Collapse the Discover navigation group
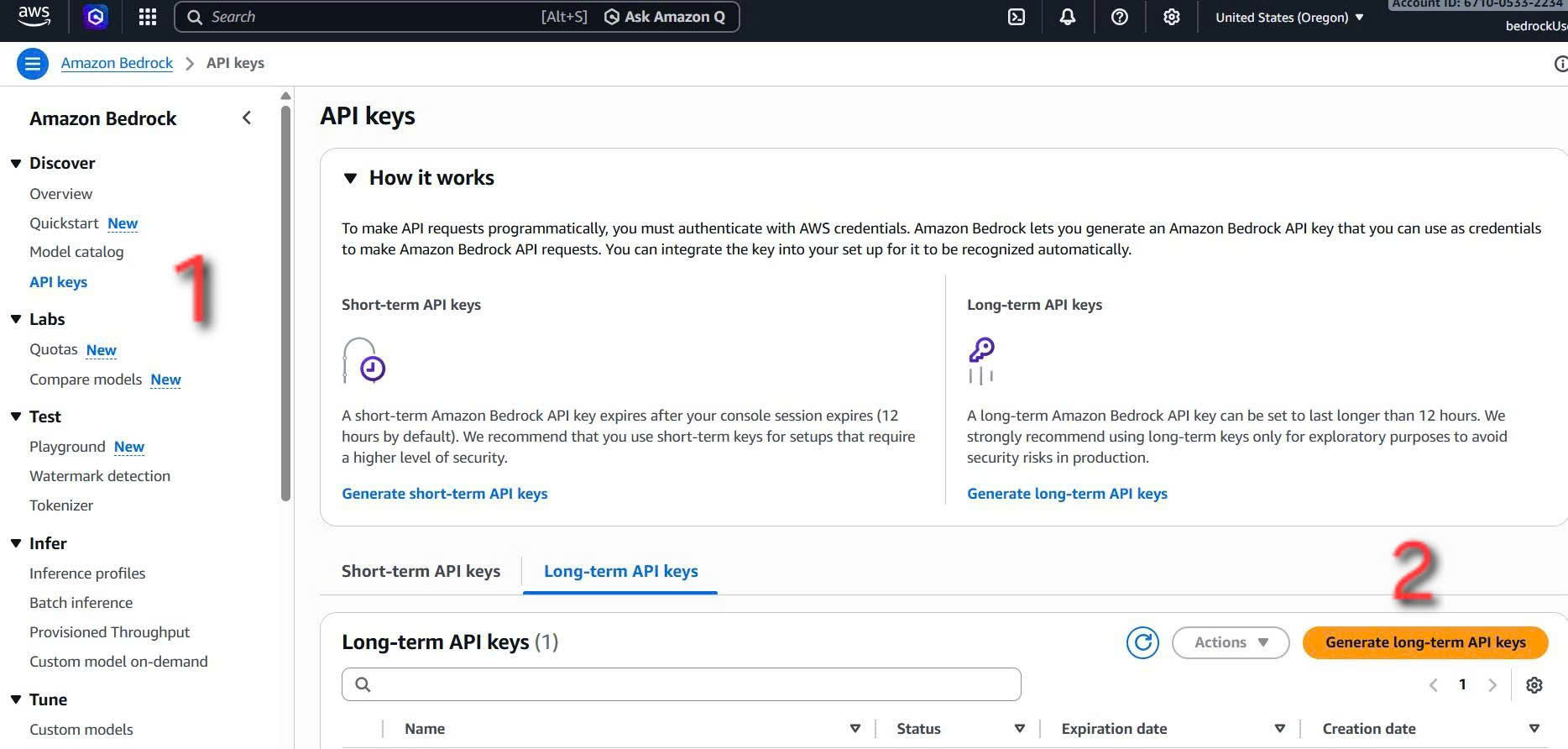1568x749 pixels. pyautogui.click(x=16, y=163)
